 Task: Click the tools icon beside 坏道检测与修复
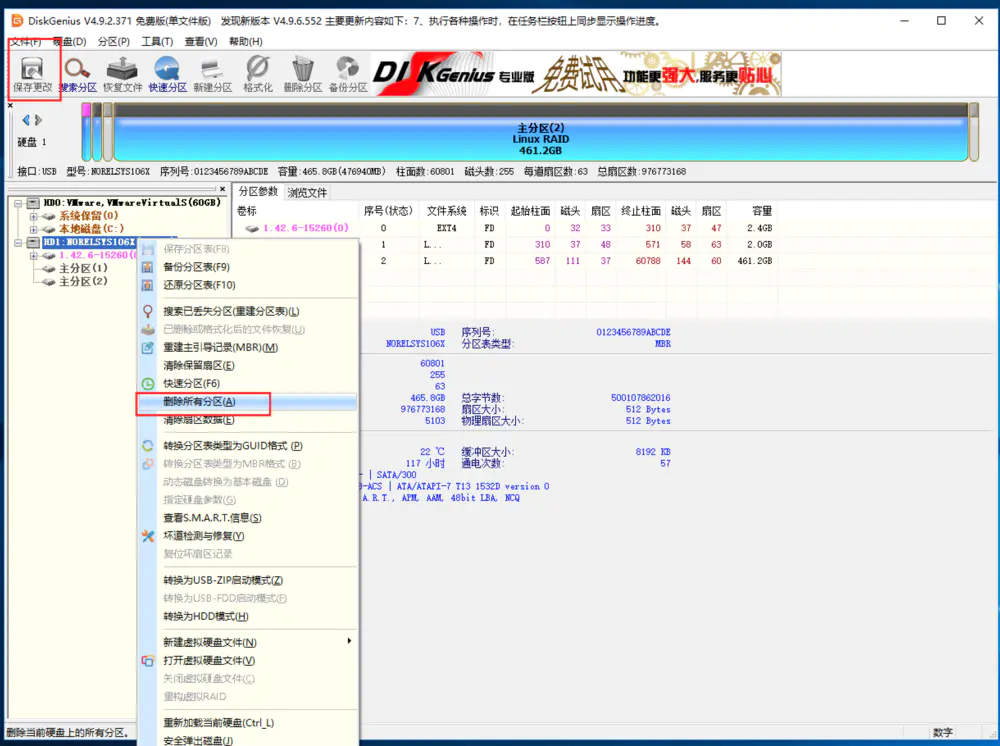coord(147,536)
